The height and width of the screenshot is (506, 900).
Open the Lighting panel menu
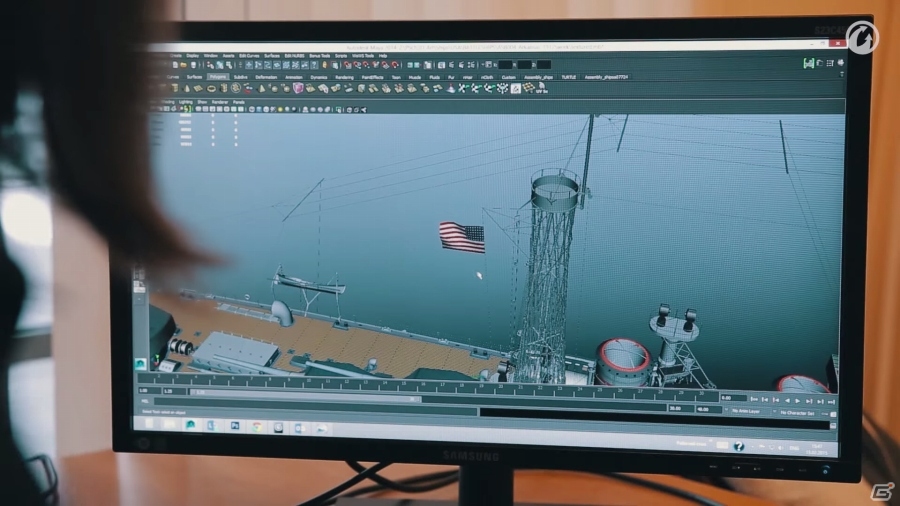tap(185, 102)
